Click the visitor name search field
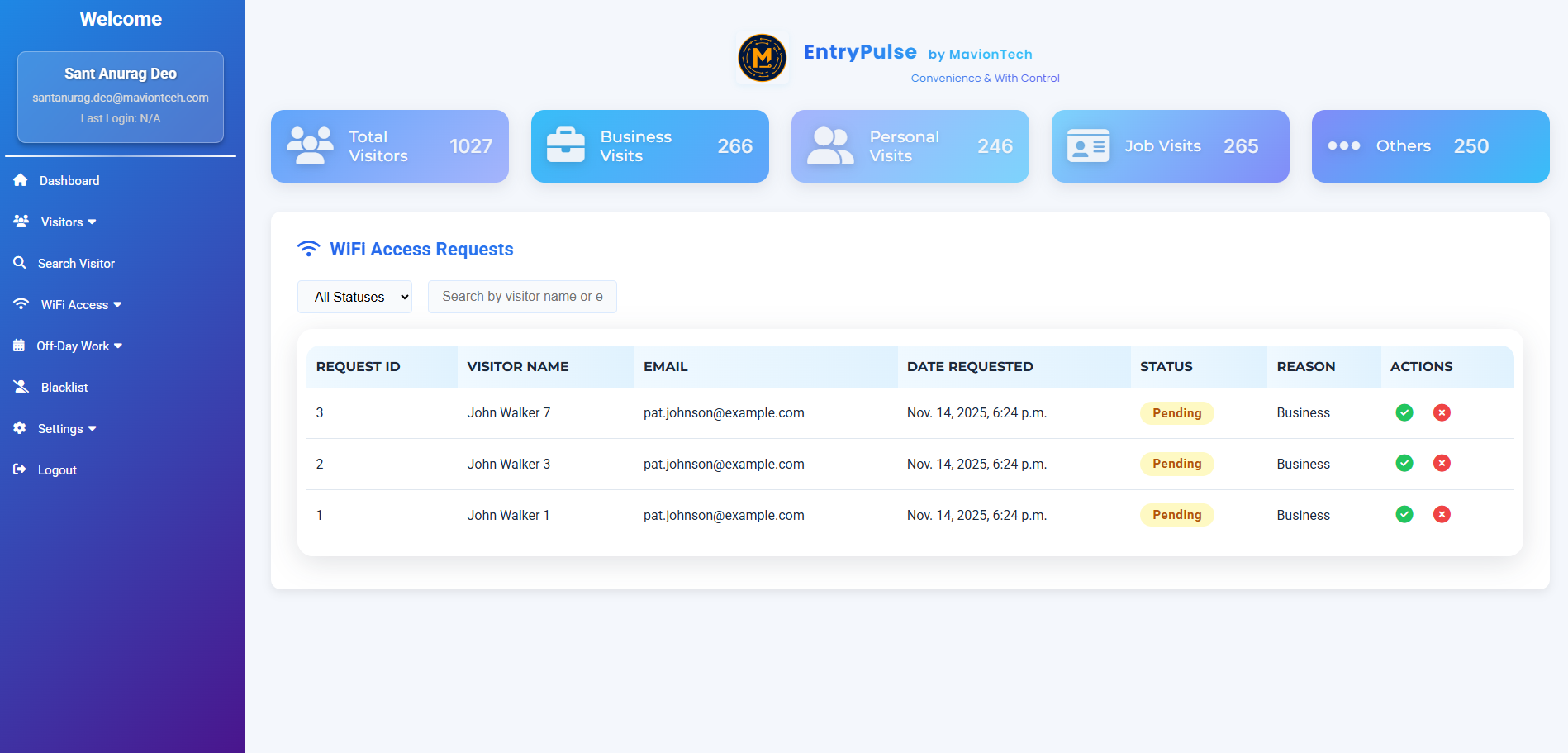The image size is (1568, 753). click(x=521, y=297)
